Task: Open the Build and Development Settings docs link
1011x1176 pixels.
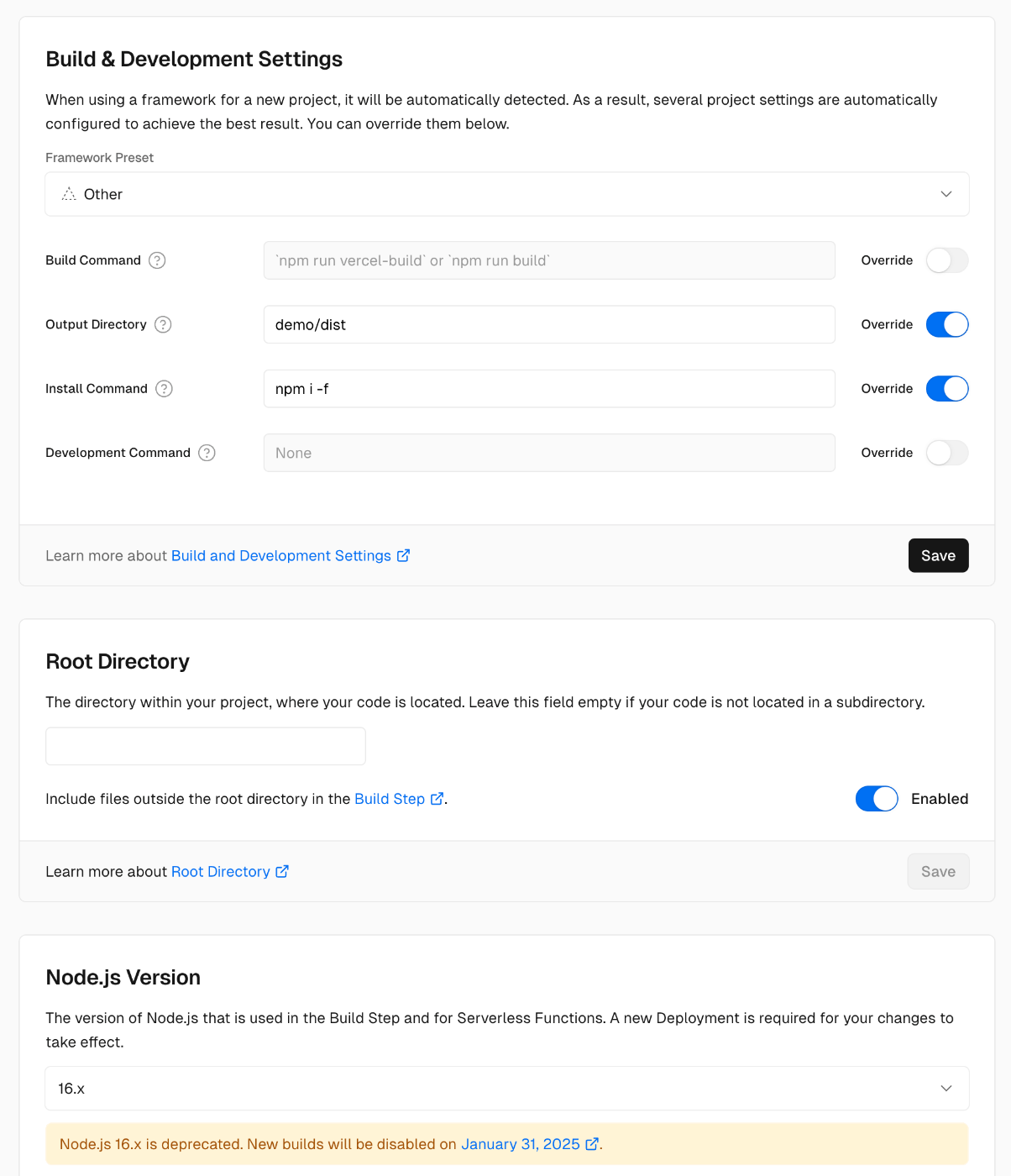Action: [281, 555]
